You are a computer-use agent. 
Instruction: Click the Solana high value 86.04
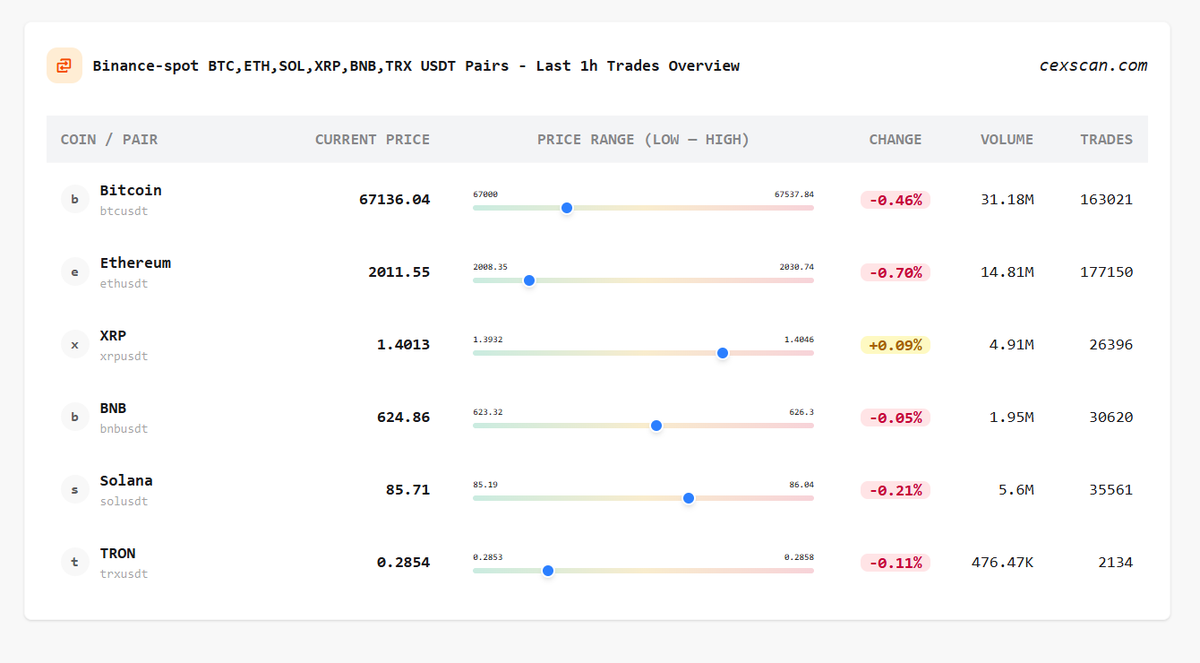[801, 484]
